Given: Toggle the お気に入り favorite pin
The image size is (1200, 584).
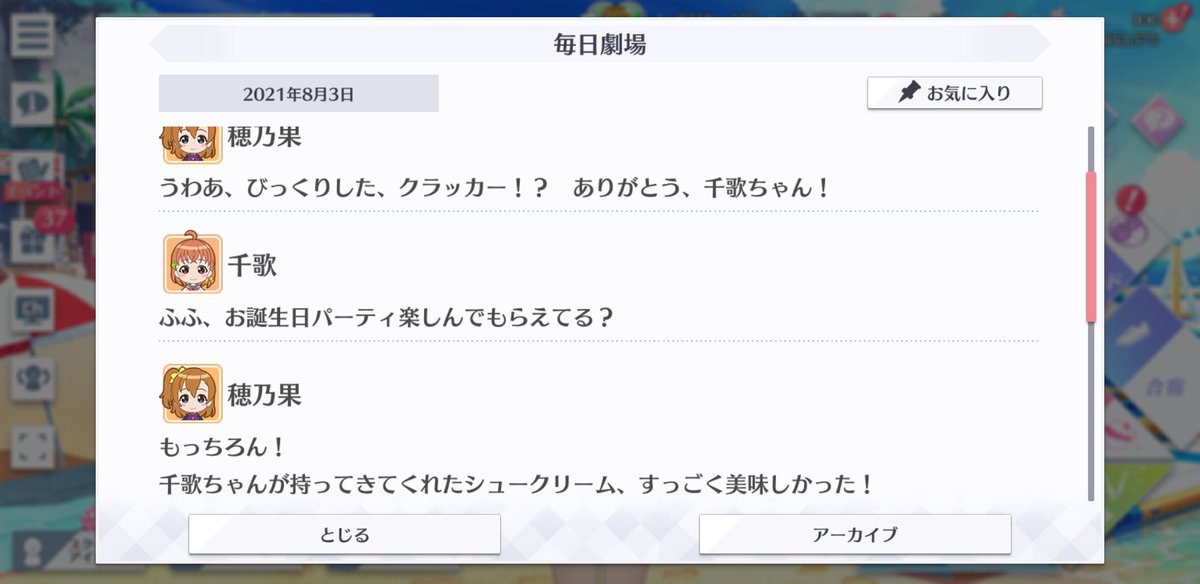Looking at the screenshot, I should (955, 93).
